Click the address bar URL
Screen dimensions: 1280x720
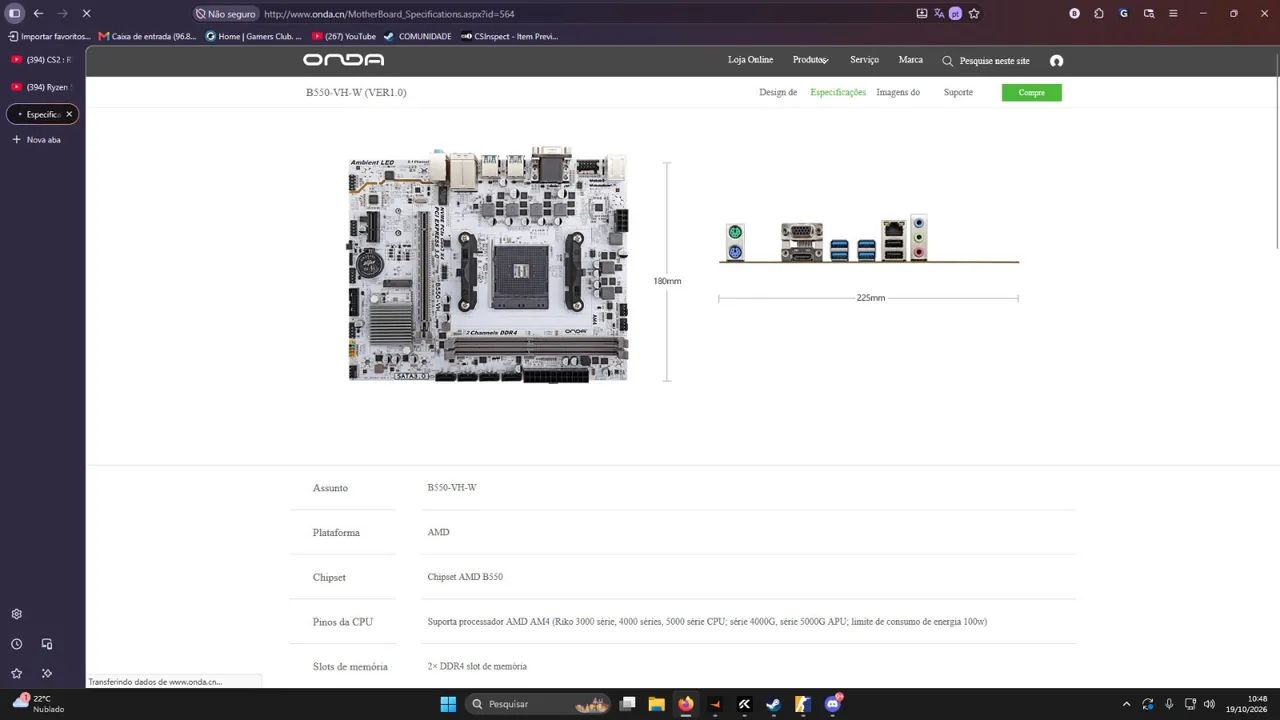pos(389,14)
